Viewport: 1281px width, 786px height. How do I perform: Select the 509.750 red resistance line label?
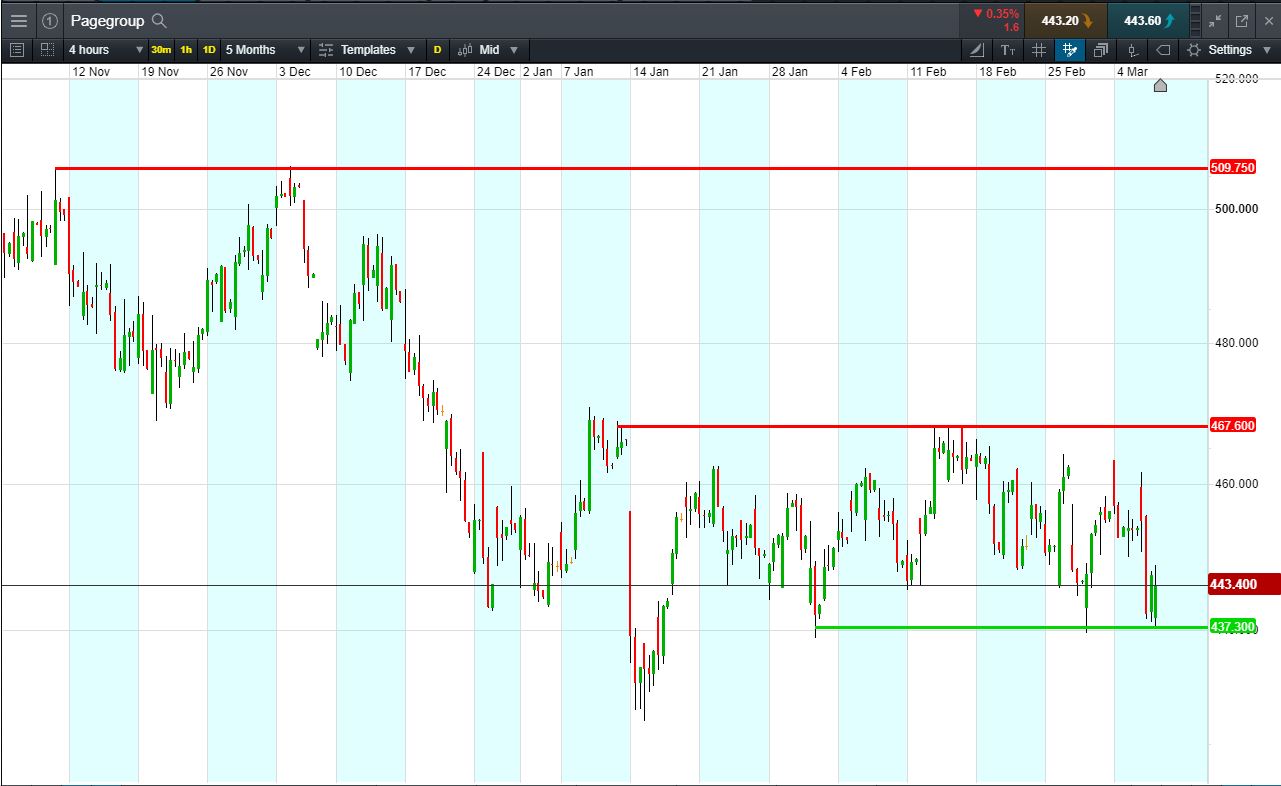pos(1232,167)
